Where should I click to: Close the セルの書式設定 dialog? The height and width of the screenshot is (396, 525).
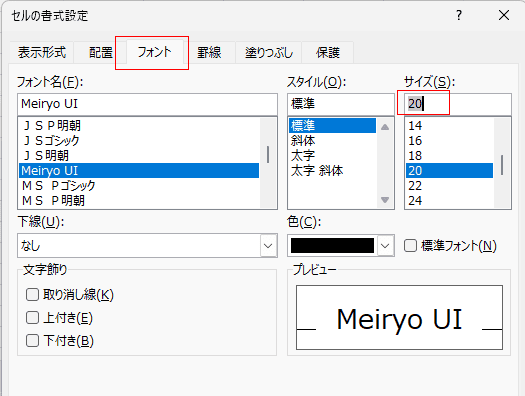(x=504, y=15)
